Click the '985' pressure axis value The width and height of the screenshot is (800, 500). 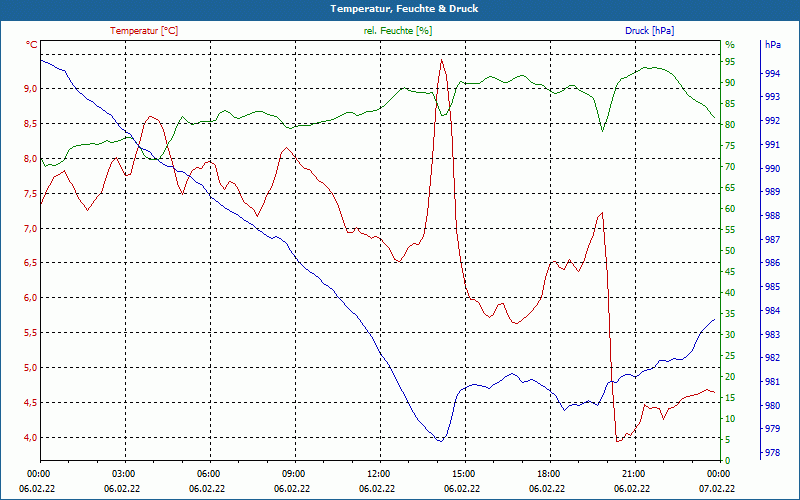coord(772,287)
